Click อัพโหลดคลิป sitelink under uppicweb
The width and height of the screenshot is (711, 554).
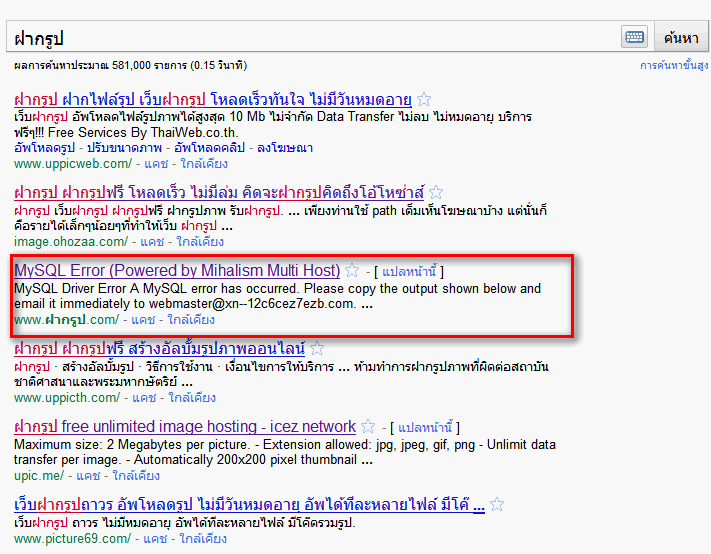209,148
